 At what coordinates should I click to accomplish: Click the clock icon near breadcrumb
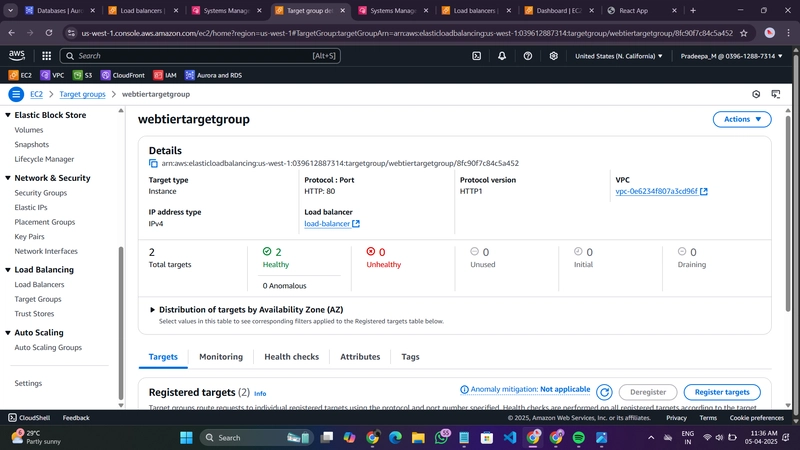pyautogui.click(x=756, y=94)
